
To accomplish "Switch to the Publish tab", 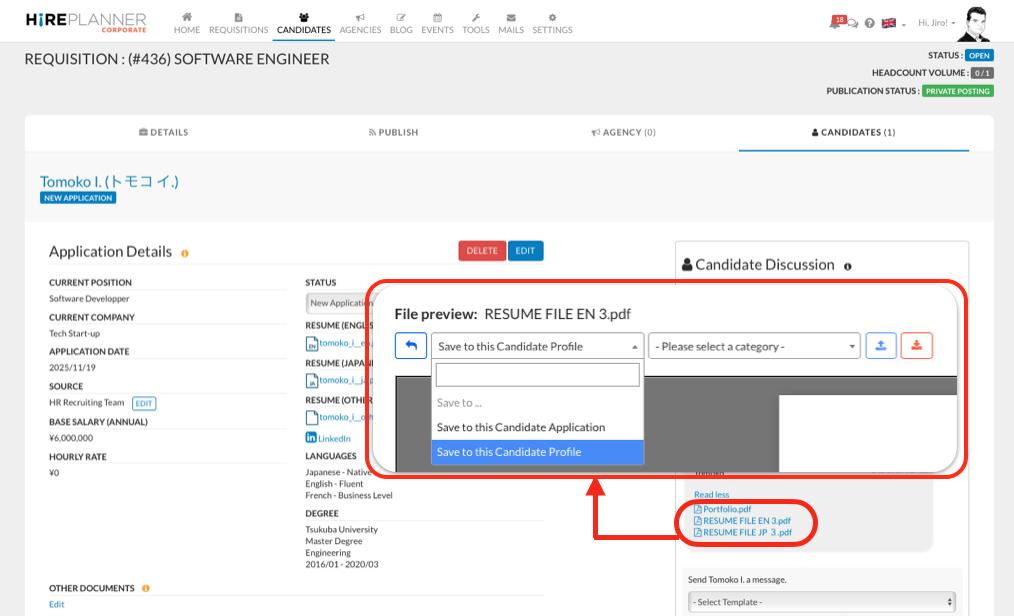I will tap(393, 132).
